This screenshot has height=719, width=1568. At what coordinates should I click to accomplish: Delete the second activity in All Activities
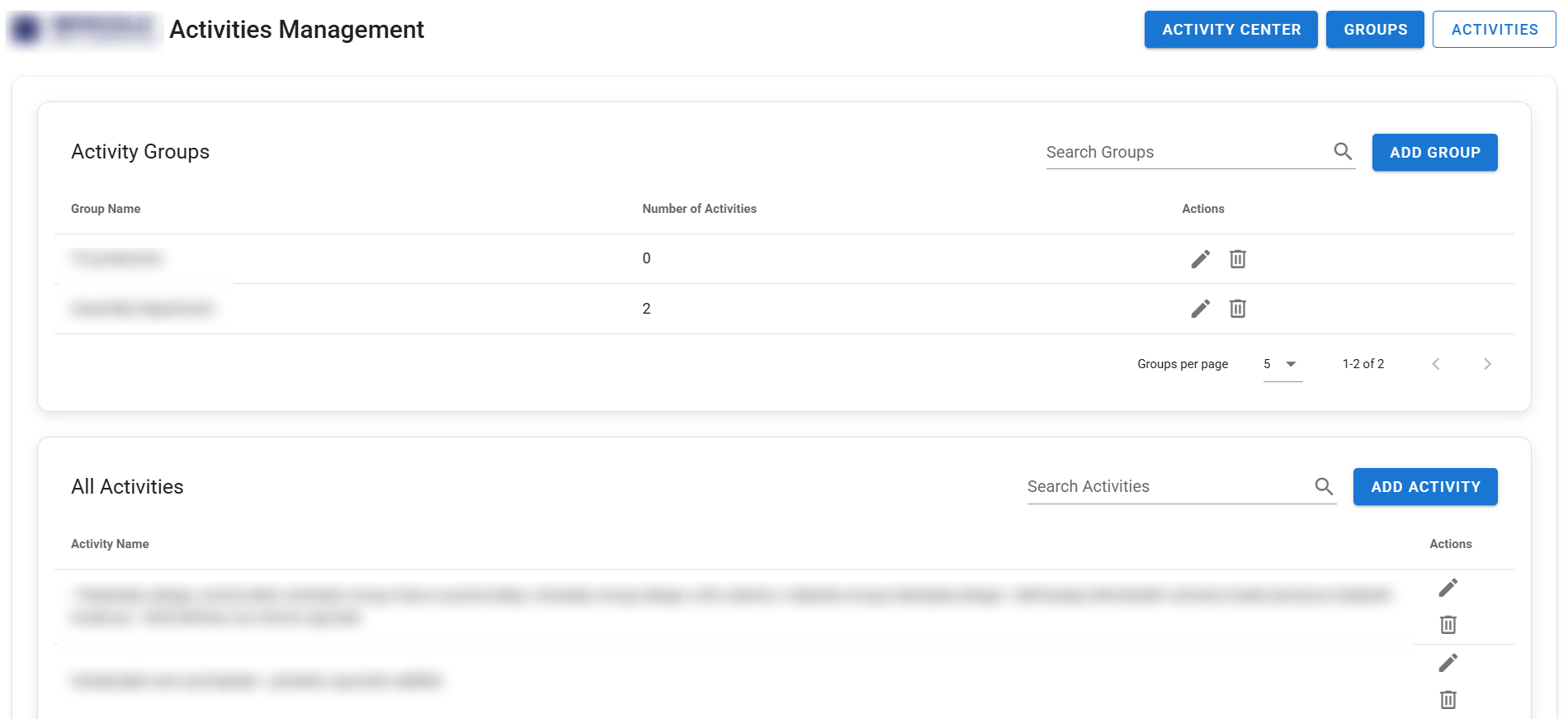[1448, 700]
